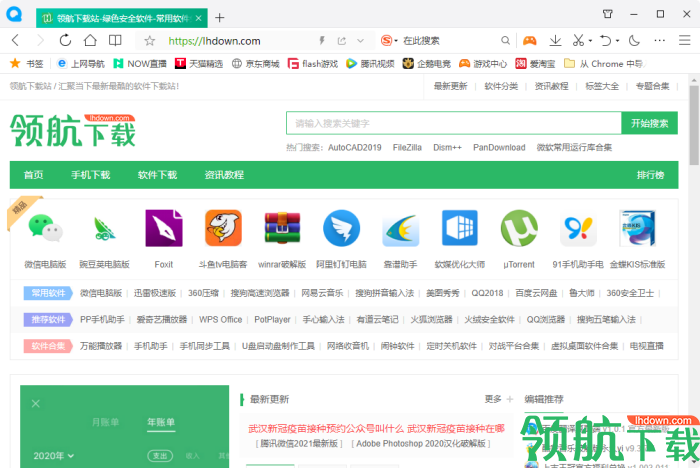Click the AutoCAD2019 hot search link
This screenshot has height=468, width=700.
pyautogui.click(x=354, y=147)
